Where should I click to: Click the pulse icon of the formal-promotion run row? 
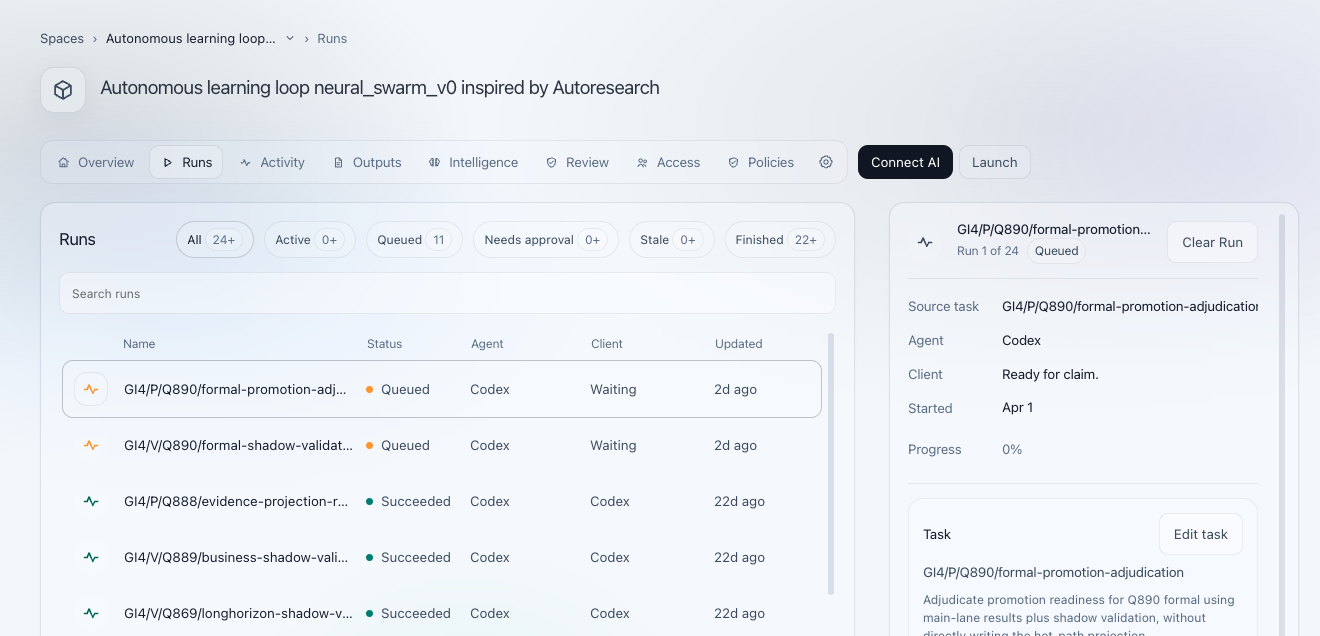(x=91, y=389)
